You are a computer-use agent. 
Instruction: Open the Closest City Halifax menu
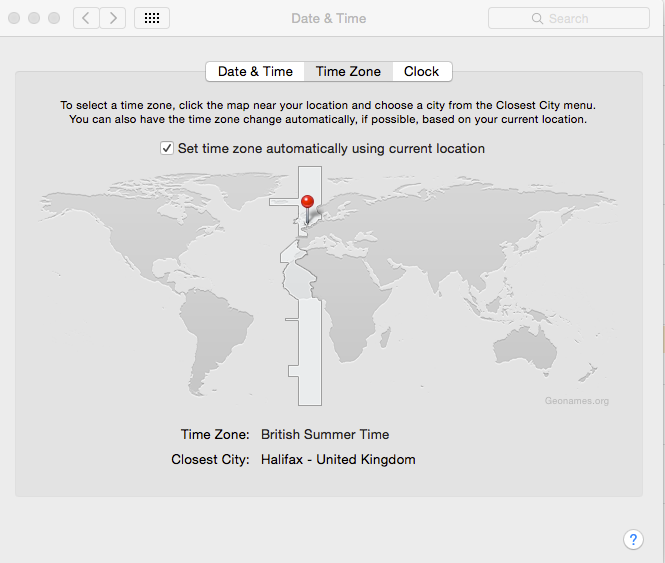click(x=338, y=460)
